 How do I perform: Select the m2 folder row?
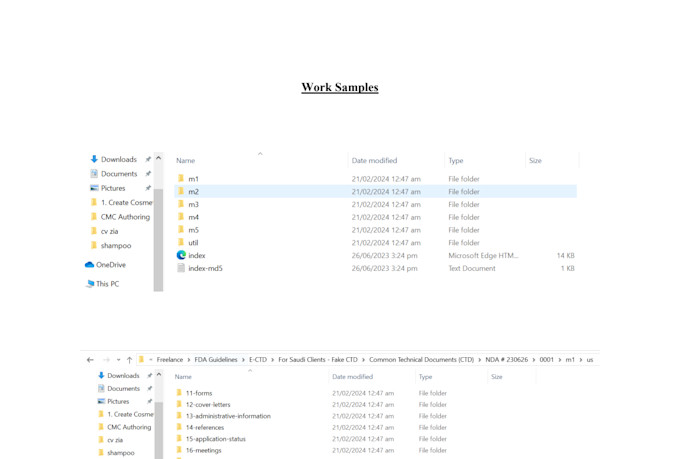pos(376,191)
